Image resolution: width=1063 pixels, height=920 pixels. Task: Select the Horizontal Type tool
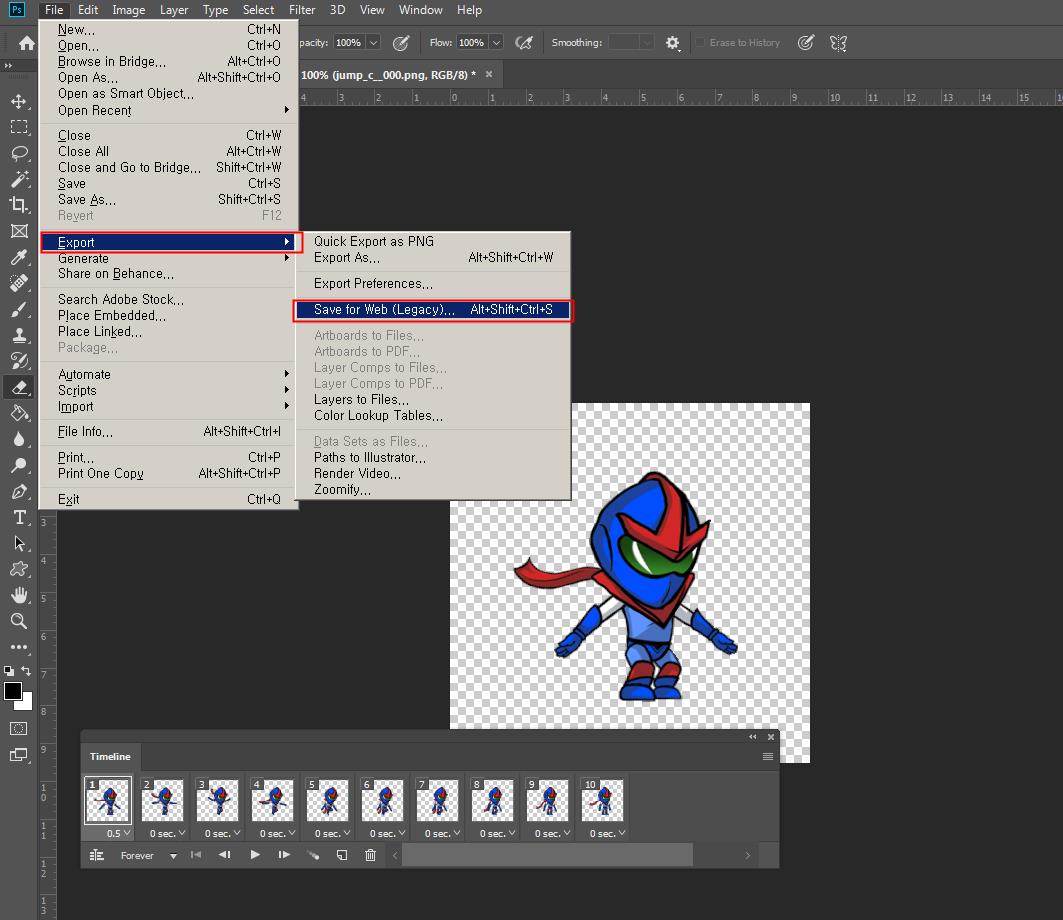click(19, 517)
